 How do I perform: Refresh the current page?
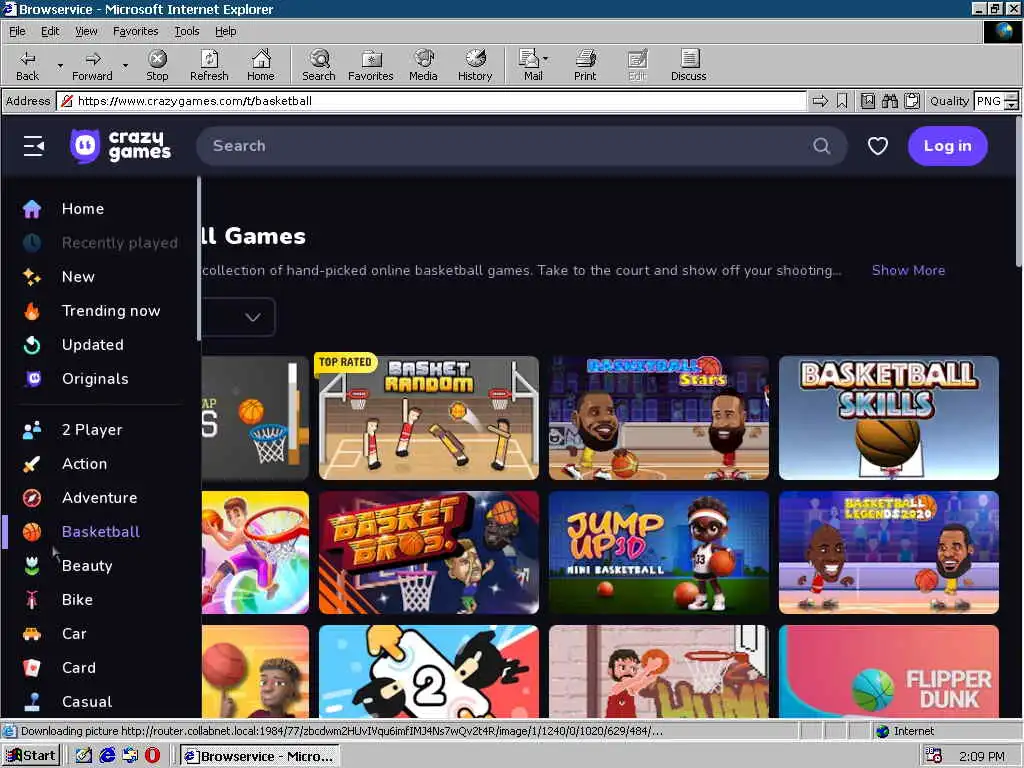click(x=209, y=65)
